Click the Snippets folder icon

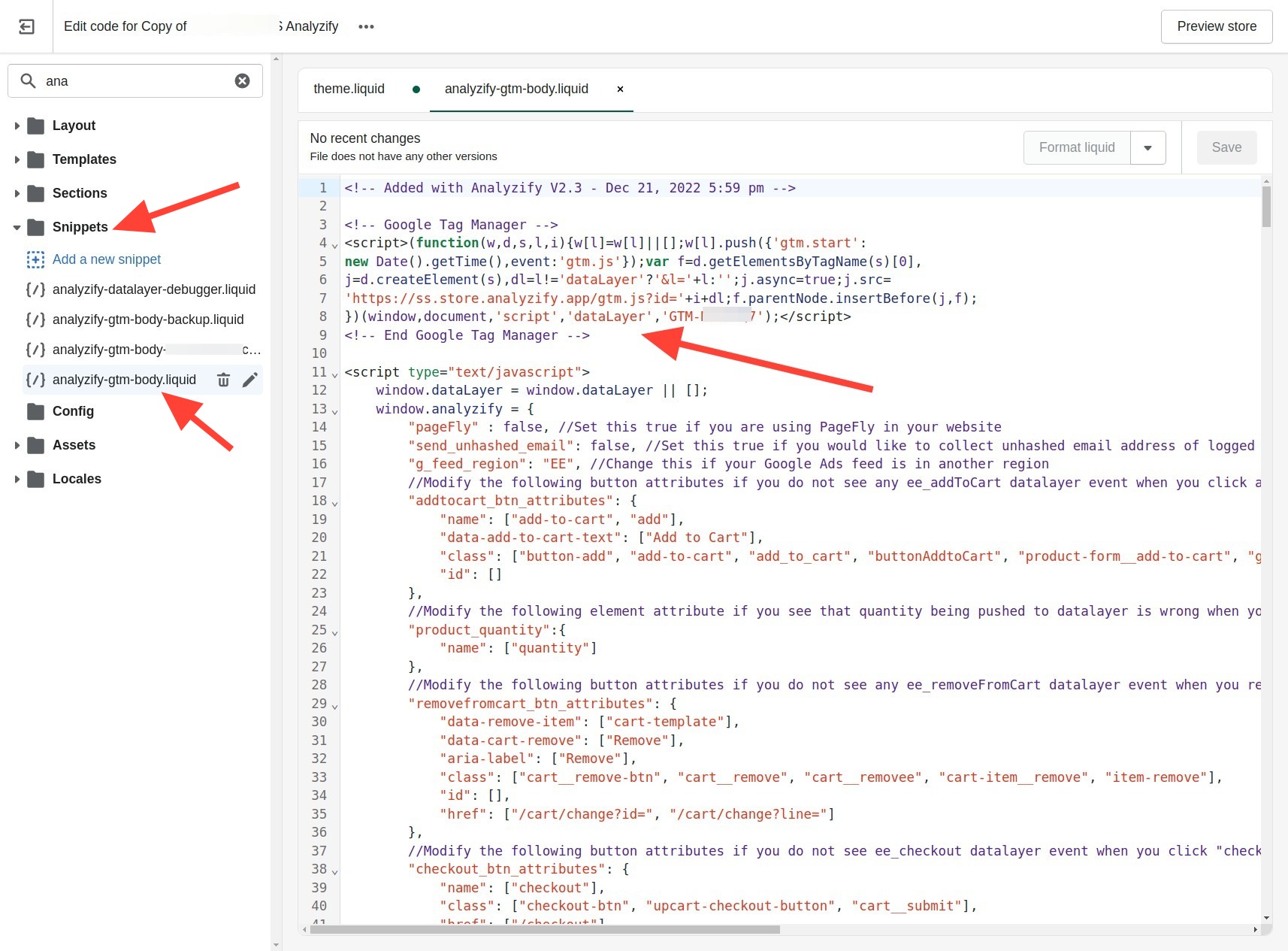35,226
